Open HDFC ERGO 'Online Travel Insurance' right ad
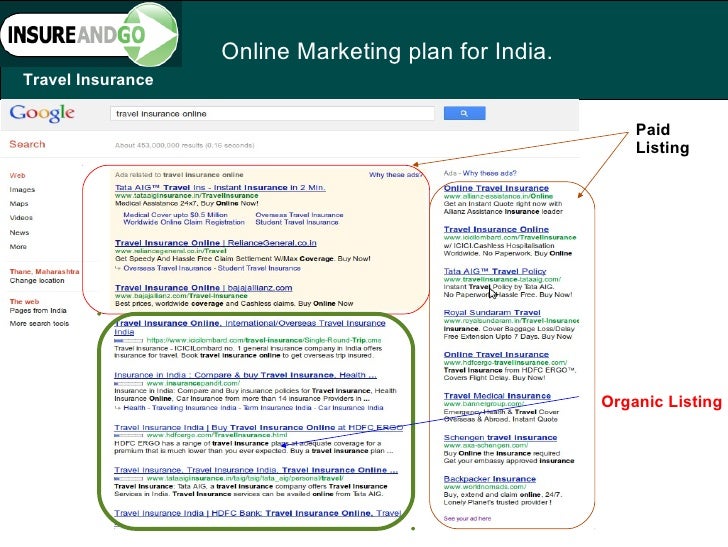The height and width of the screenshot is (547, 728). point(496,354)
